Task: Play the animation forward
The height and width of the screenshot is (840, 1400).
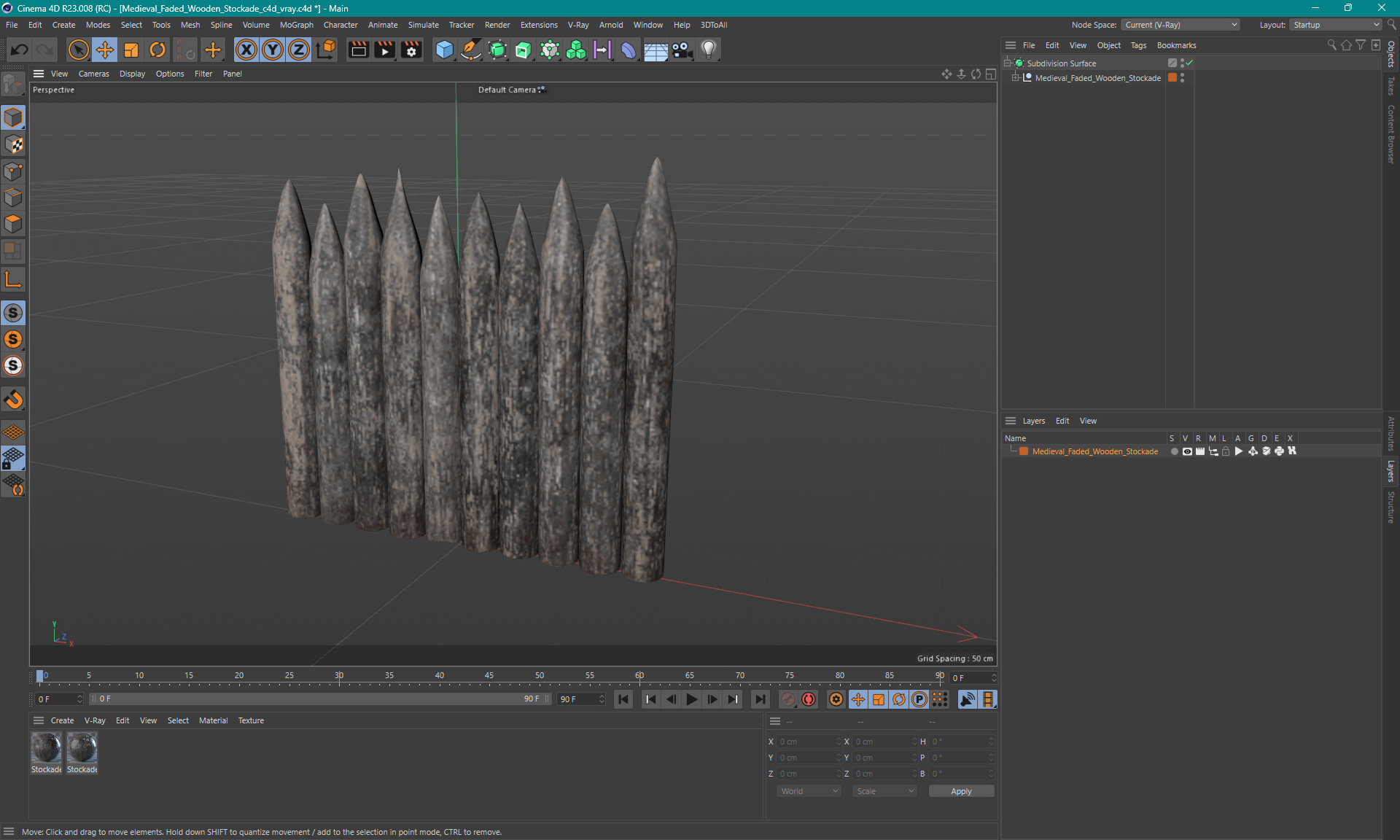Action: pyautogui.click(x=691, y=699)
